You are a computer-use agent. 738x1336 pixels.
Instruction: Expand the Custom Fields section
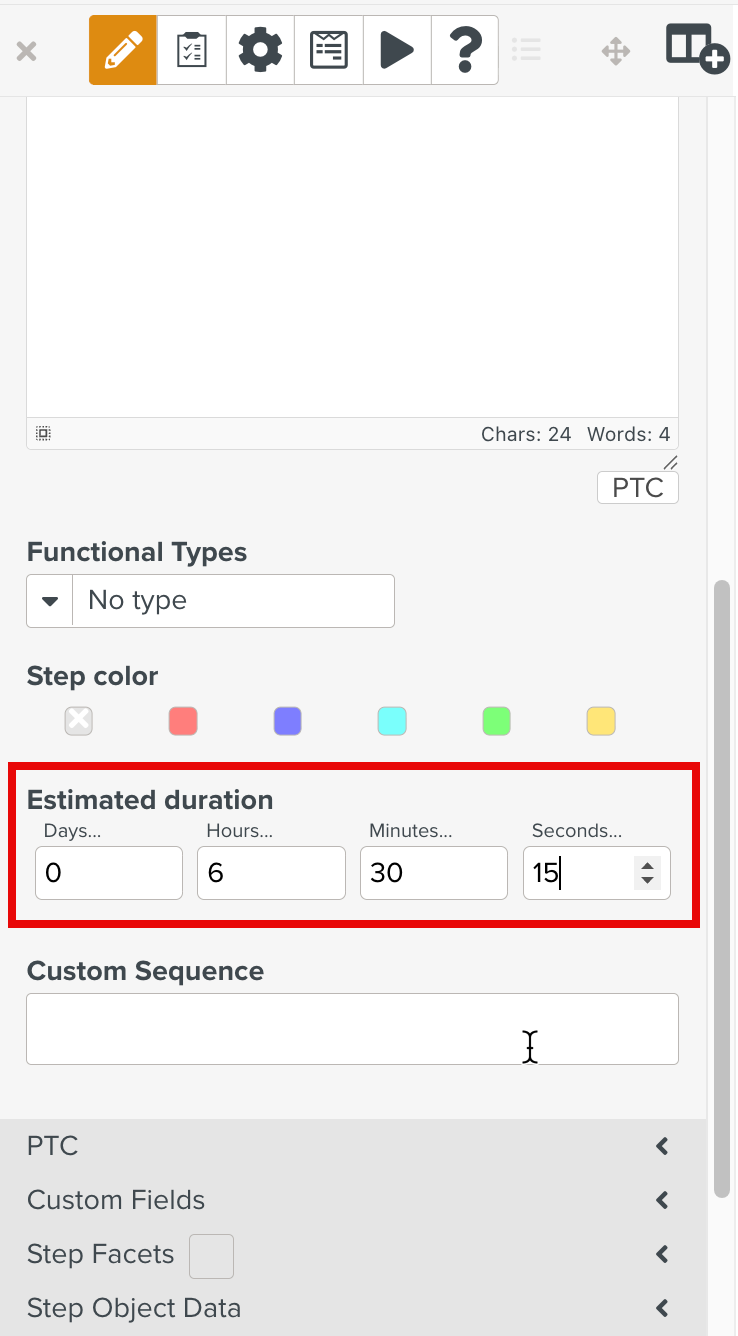click(661, 1200)
